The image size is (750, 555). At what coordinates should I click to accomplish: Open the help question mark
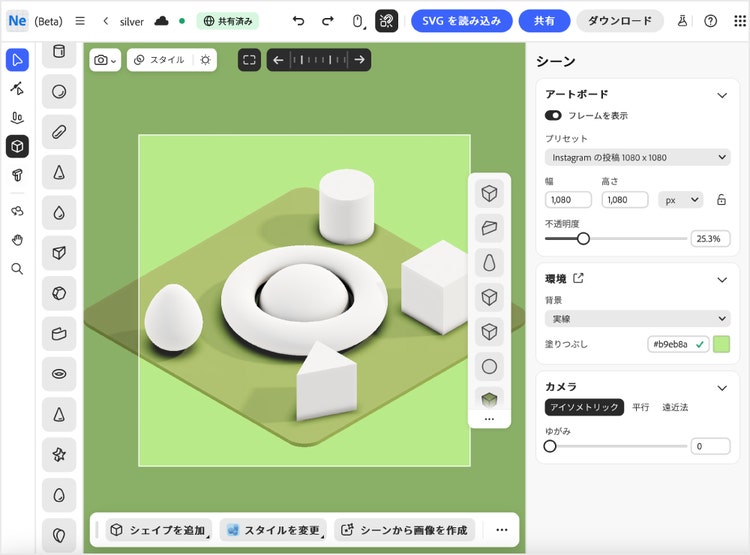[711, 21]
